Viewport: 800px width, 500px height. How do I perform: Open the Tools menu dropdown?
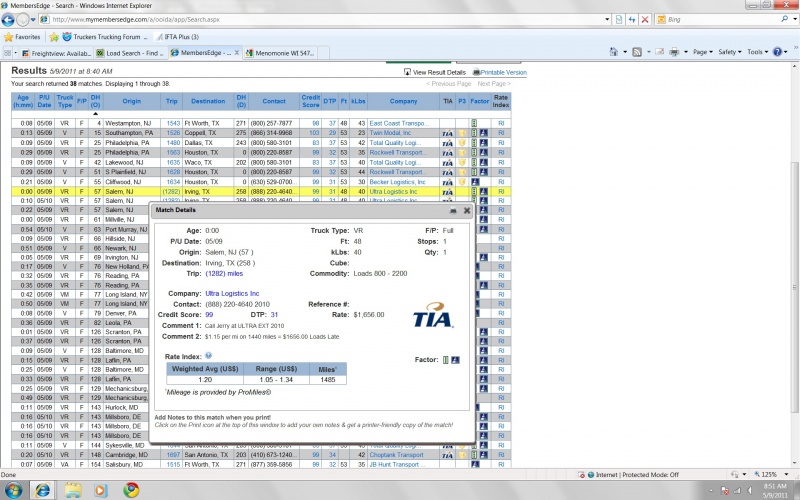[757, 52]
